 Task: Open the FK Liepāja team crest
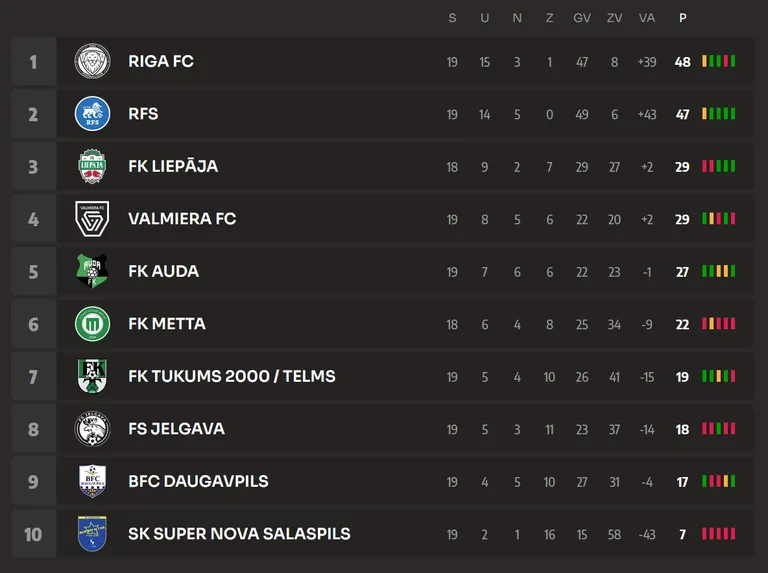[x=92, y=166]
